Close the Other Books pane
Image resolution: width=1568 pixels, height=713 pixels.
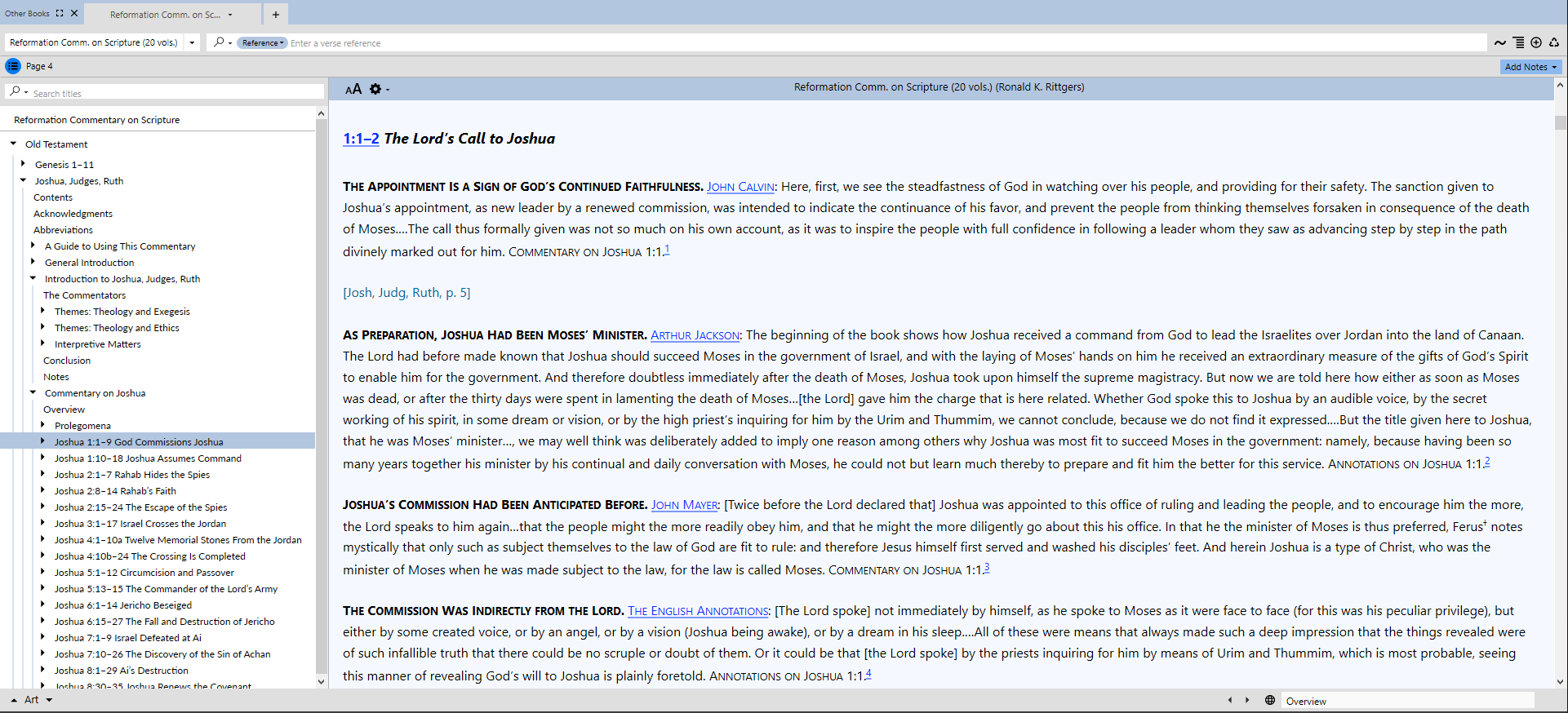pos(74,13)
